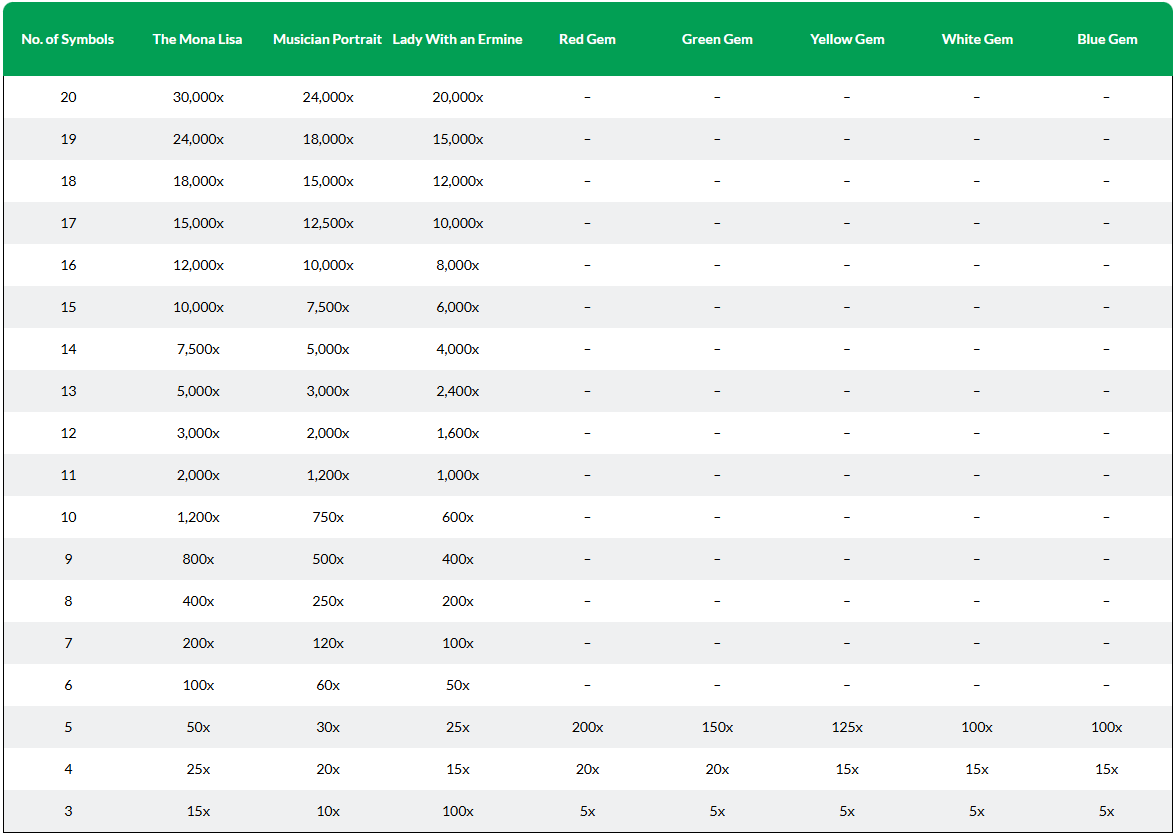Click Mona Lisa's 50x in row 5
The width and height of the screenshot is (1176, 835).
(x=198, y=728)
